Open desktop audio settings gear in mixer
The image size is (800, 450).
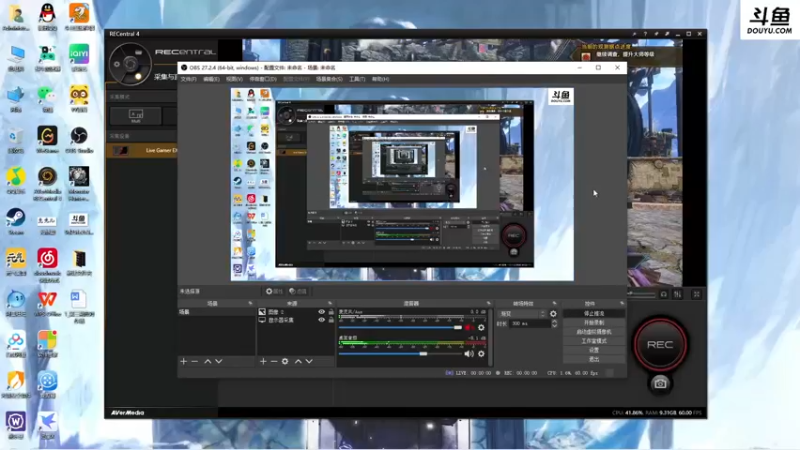(x=481, y=354)
